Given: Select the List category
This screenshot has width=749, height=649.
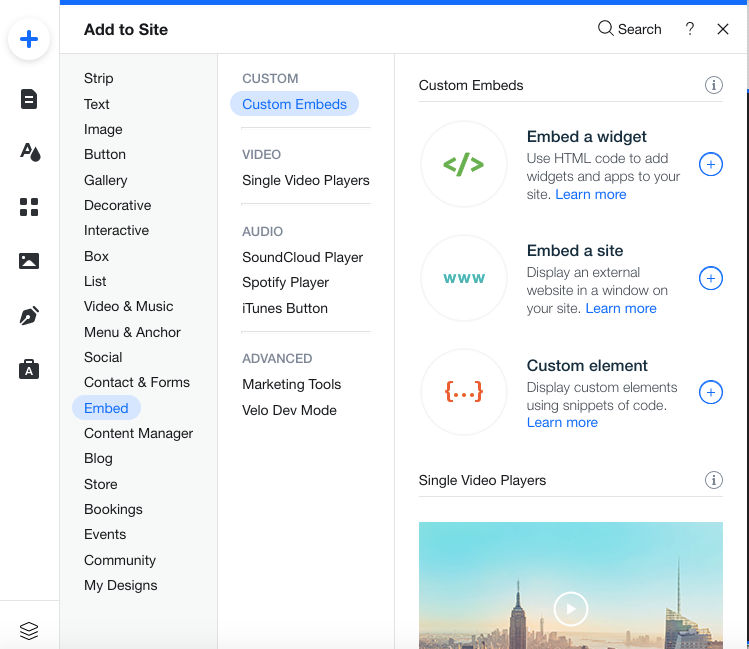Looking at the screenshot, I should click(95, 281).
